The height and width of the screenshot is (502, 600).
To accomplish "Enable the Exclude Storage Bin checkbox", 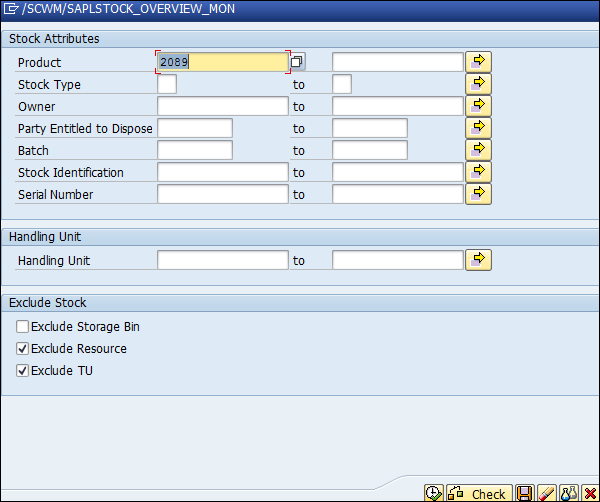I will (x=23, y=327).
